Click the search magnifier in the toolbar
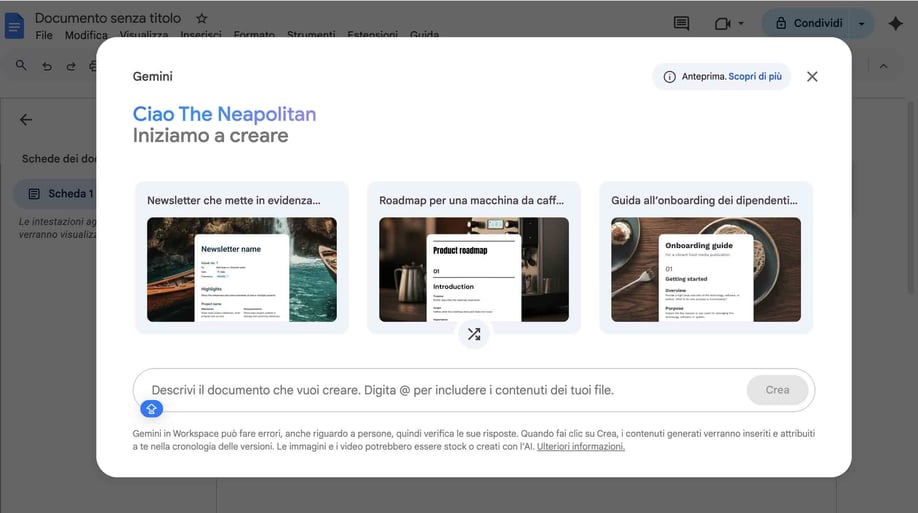The height and width of the screenshot is (513, 918). (21, 66)
